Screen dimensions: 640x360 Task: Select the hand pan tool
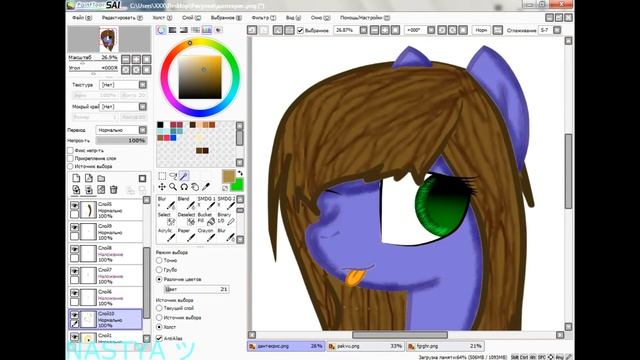click(195, 187)
